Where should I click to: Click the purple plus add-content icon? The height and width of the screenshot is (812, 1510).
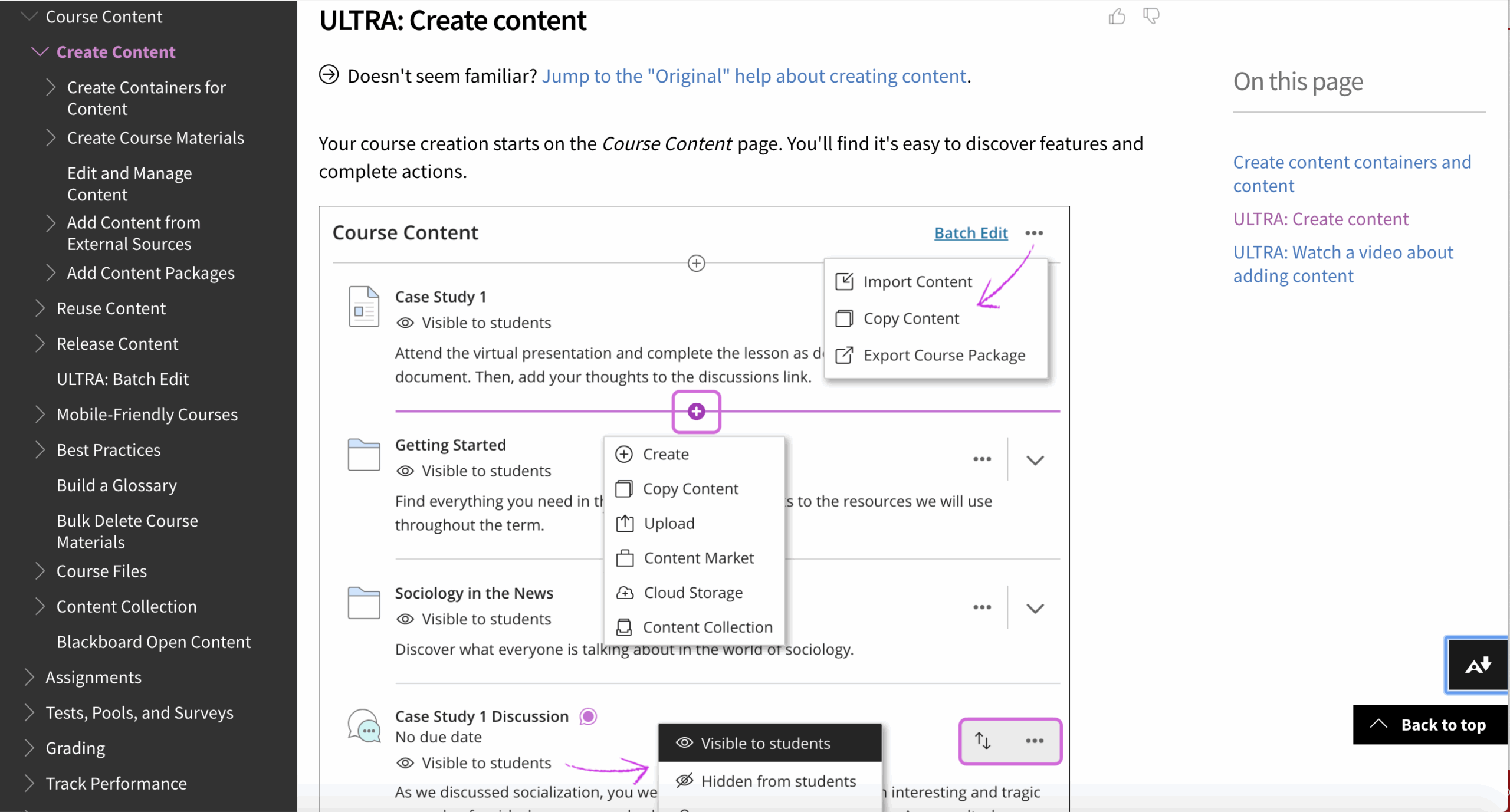pos(697,412)
